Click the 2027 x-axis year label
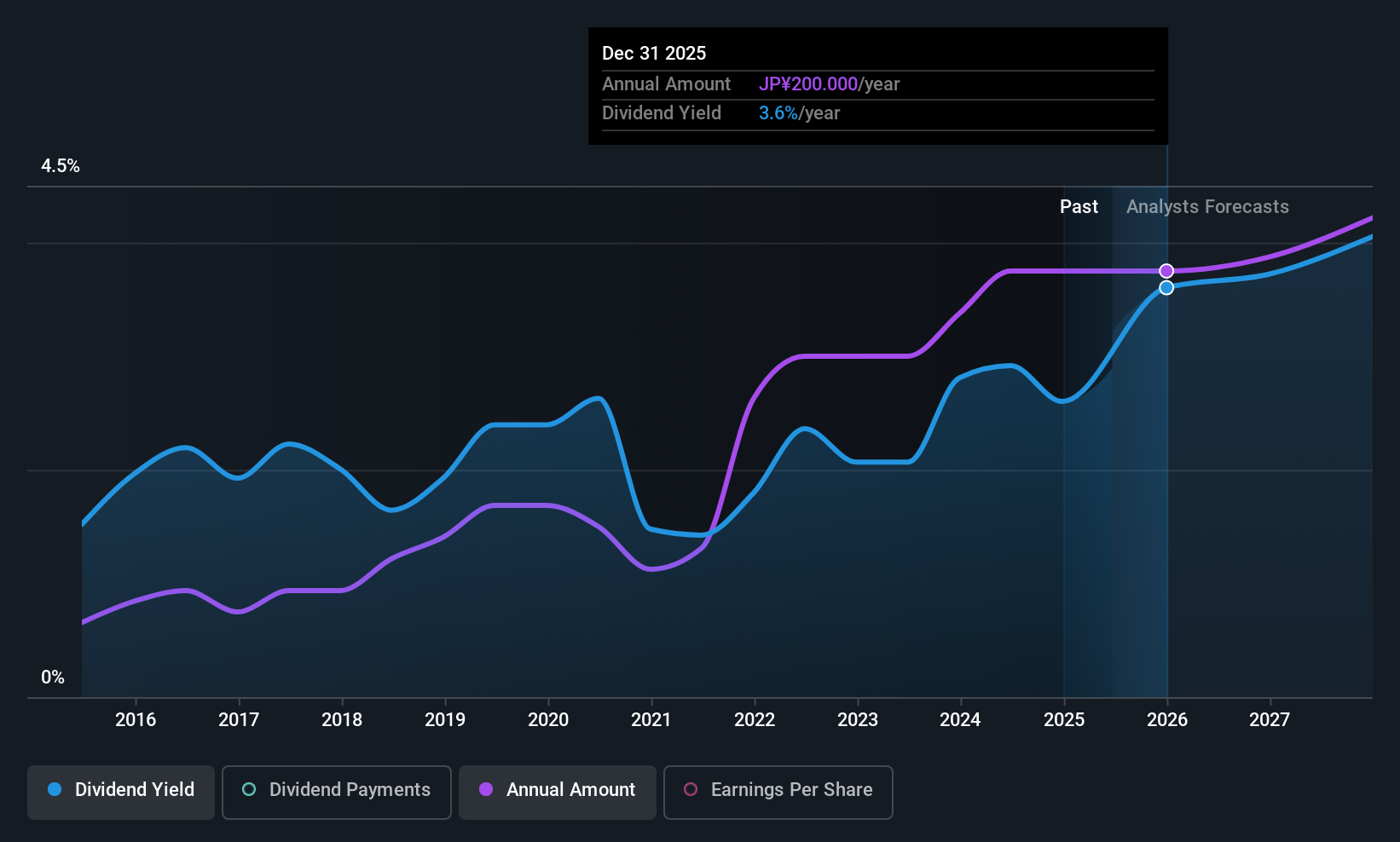 click(1270, 720)
